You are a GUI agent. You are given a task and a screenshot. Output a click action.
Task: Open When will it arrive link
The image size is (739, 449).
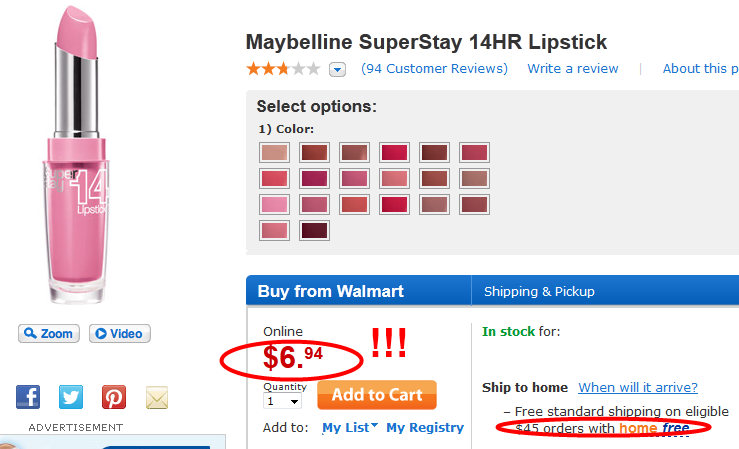[x=638, y=388]
